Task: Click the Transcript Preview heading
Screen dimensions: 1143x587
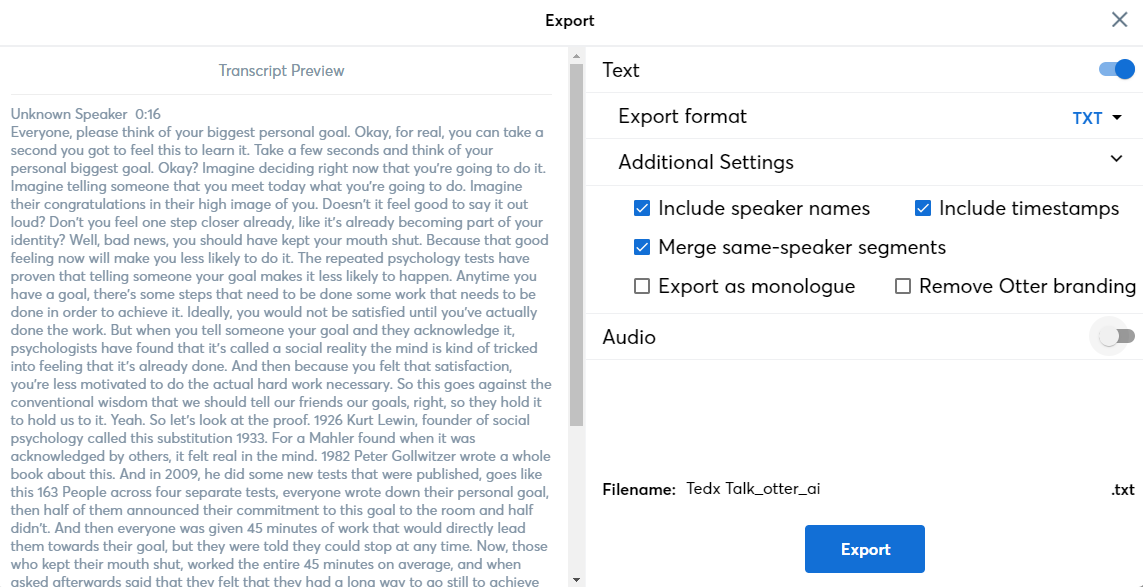Action: pos(281,71)
